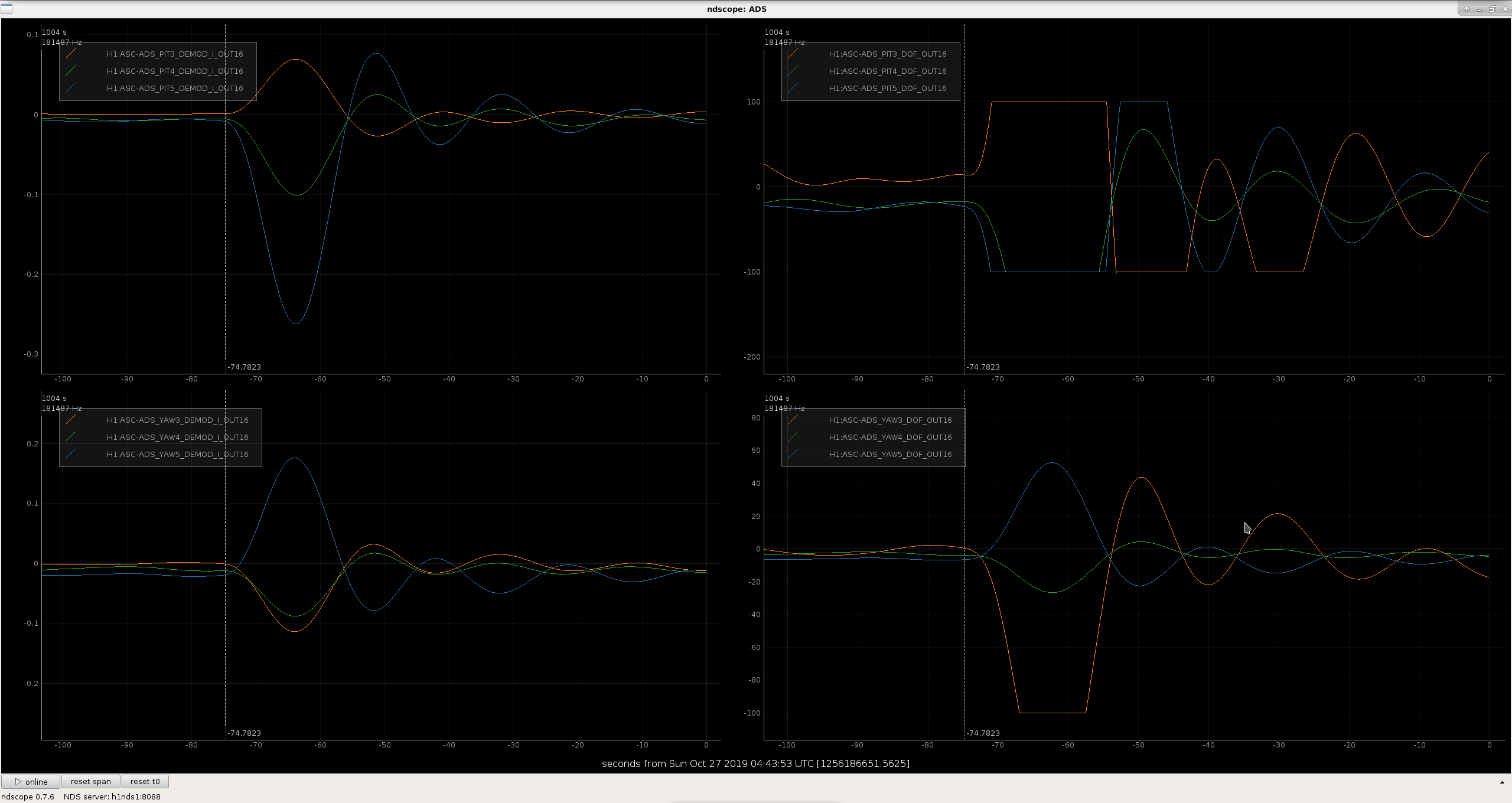Click the reset span button

[x=91, y=781]
